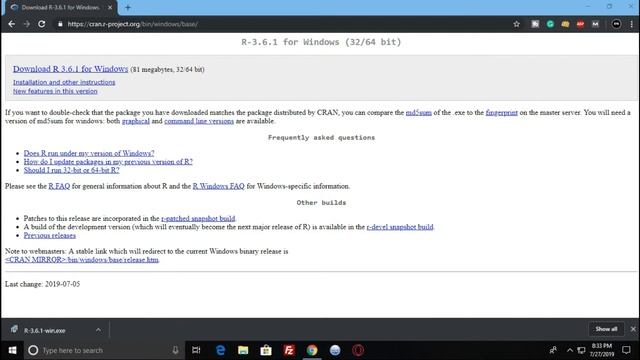Open the Chrome profile avatar
This screenshot has height=360, width=640.
point(616,24)
